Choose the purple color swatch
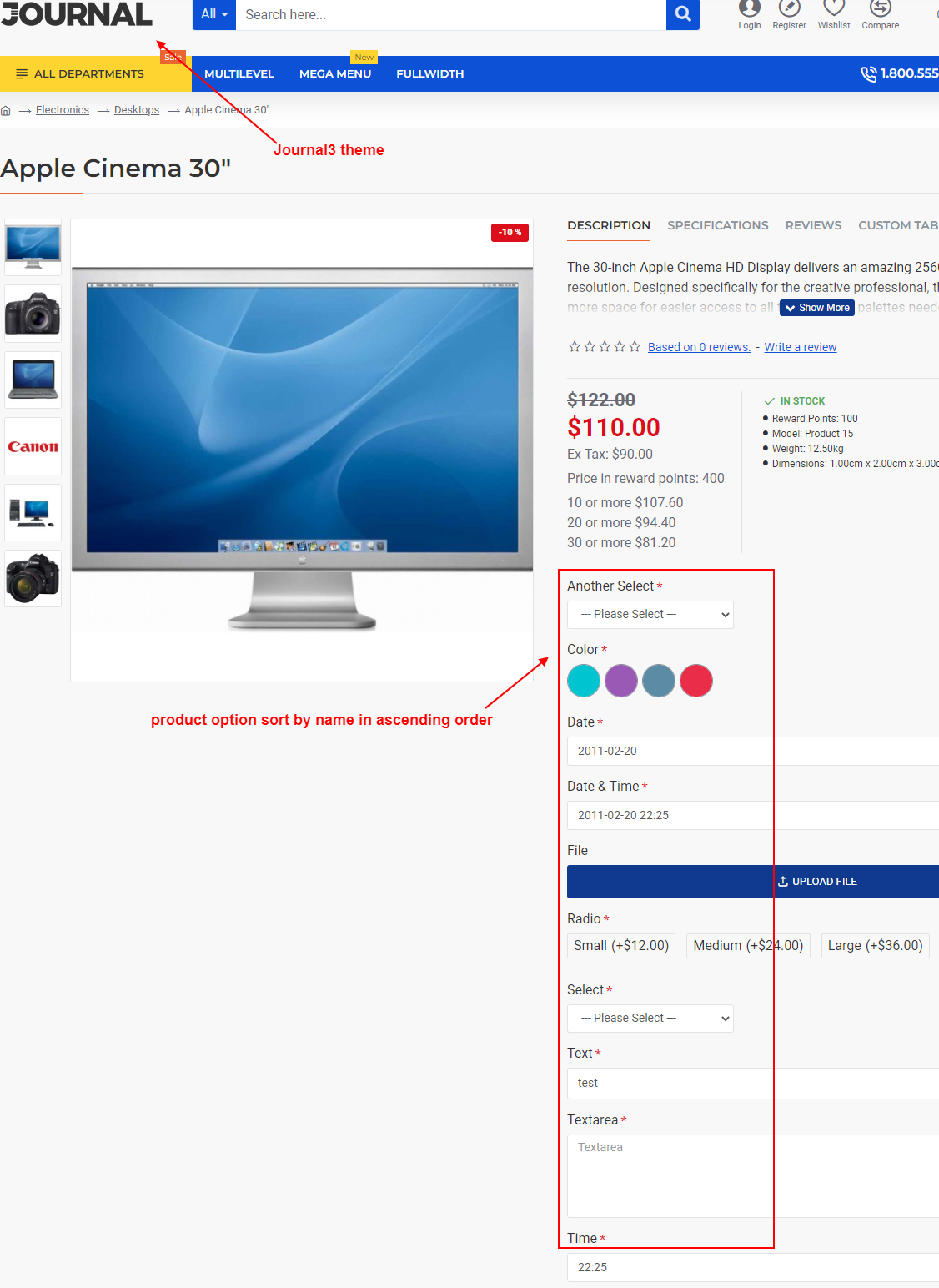The width and height of the screenshot is (939, 1288). (621, 681)
